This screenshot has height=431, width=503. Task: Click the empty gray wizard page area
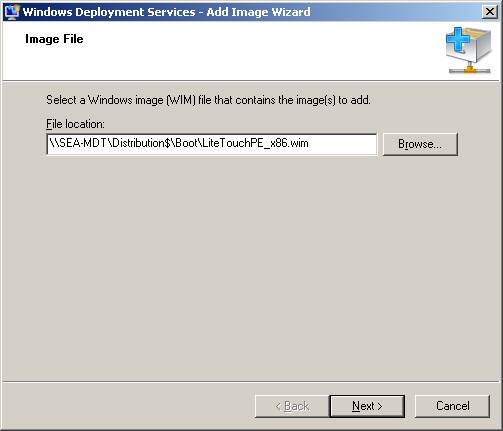tap(250, 267)
